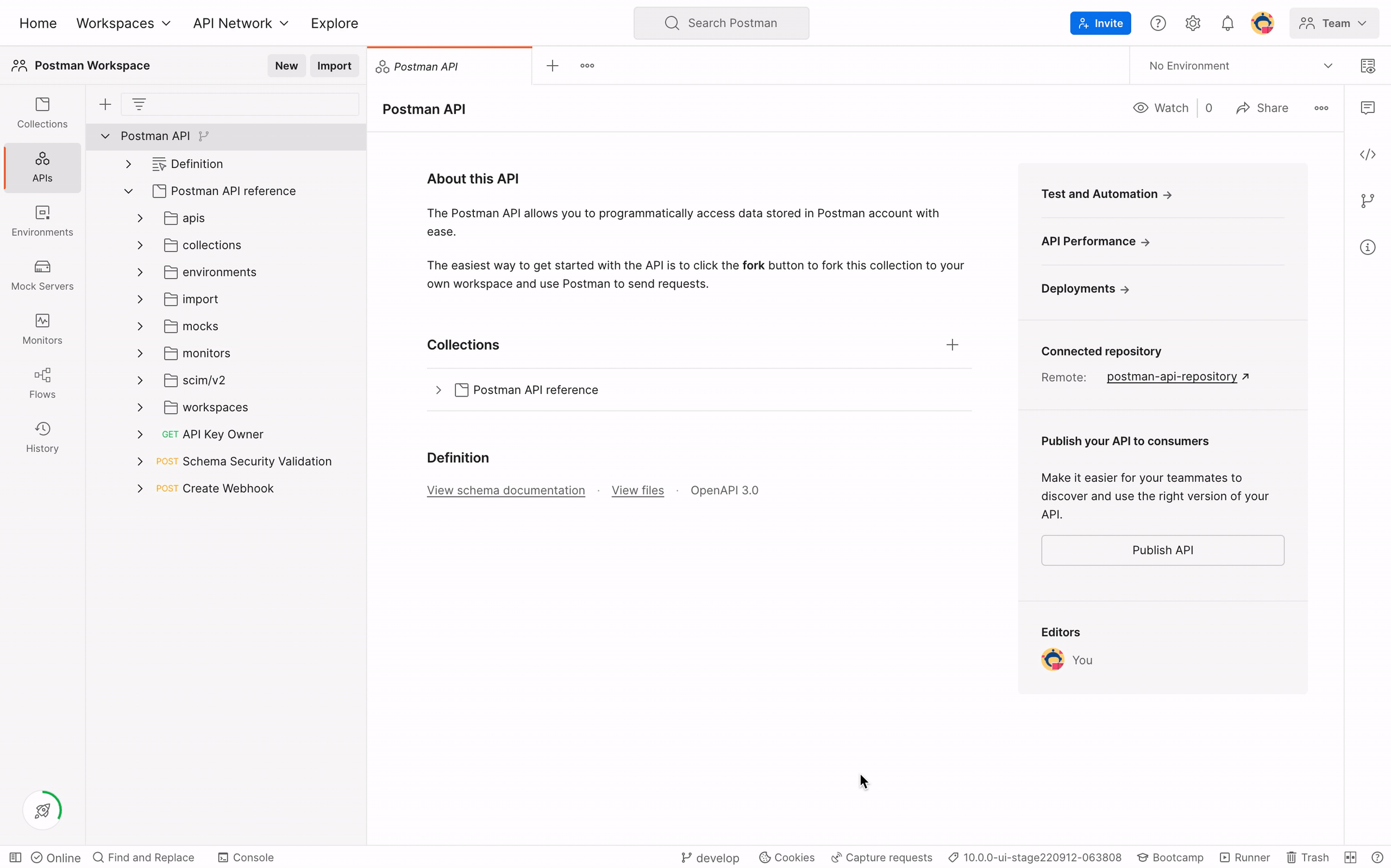Open the help question mark icon in header
Viewport: 1391px width, 868px height.
1157,23
